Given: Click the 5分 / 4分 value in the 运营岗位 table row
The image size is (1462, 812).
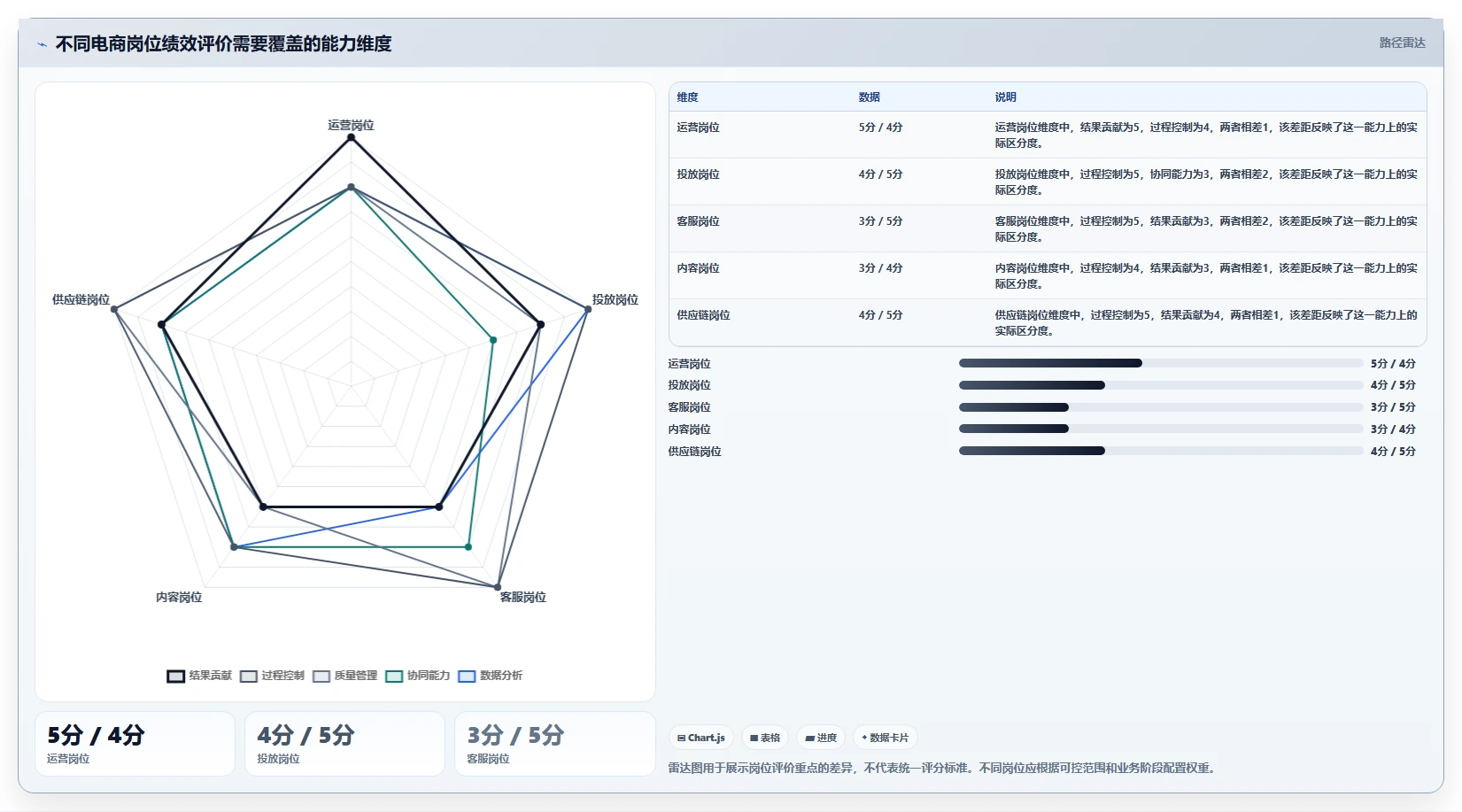Looking at the screenshot, I should tap(880, 128).
